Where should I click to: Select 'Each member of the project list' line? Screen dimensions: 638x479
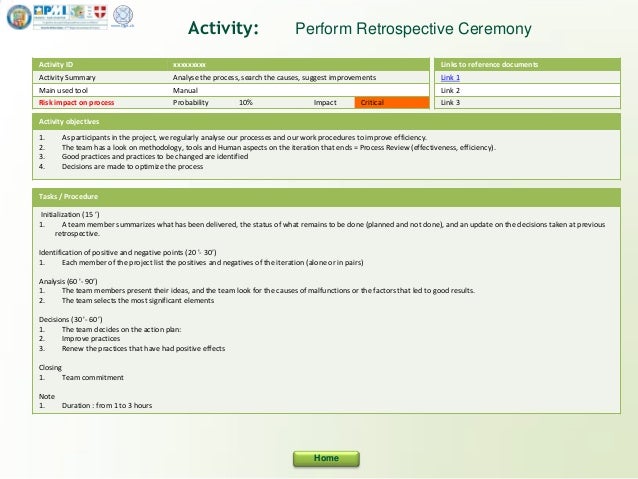pyautogui.click(x=212, y=262)
